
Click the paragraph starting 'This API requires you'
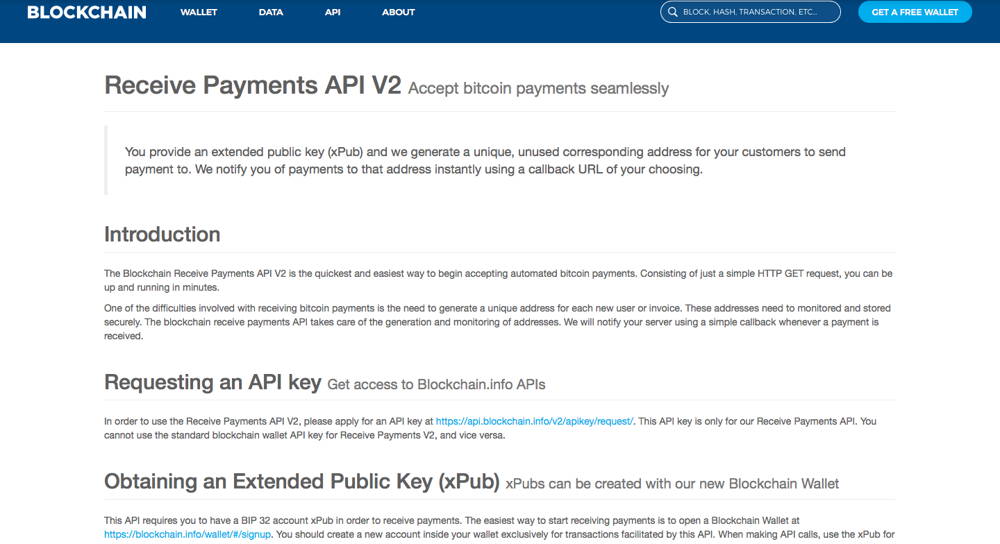click(x=499, y=527)
